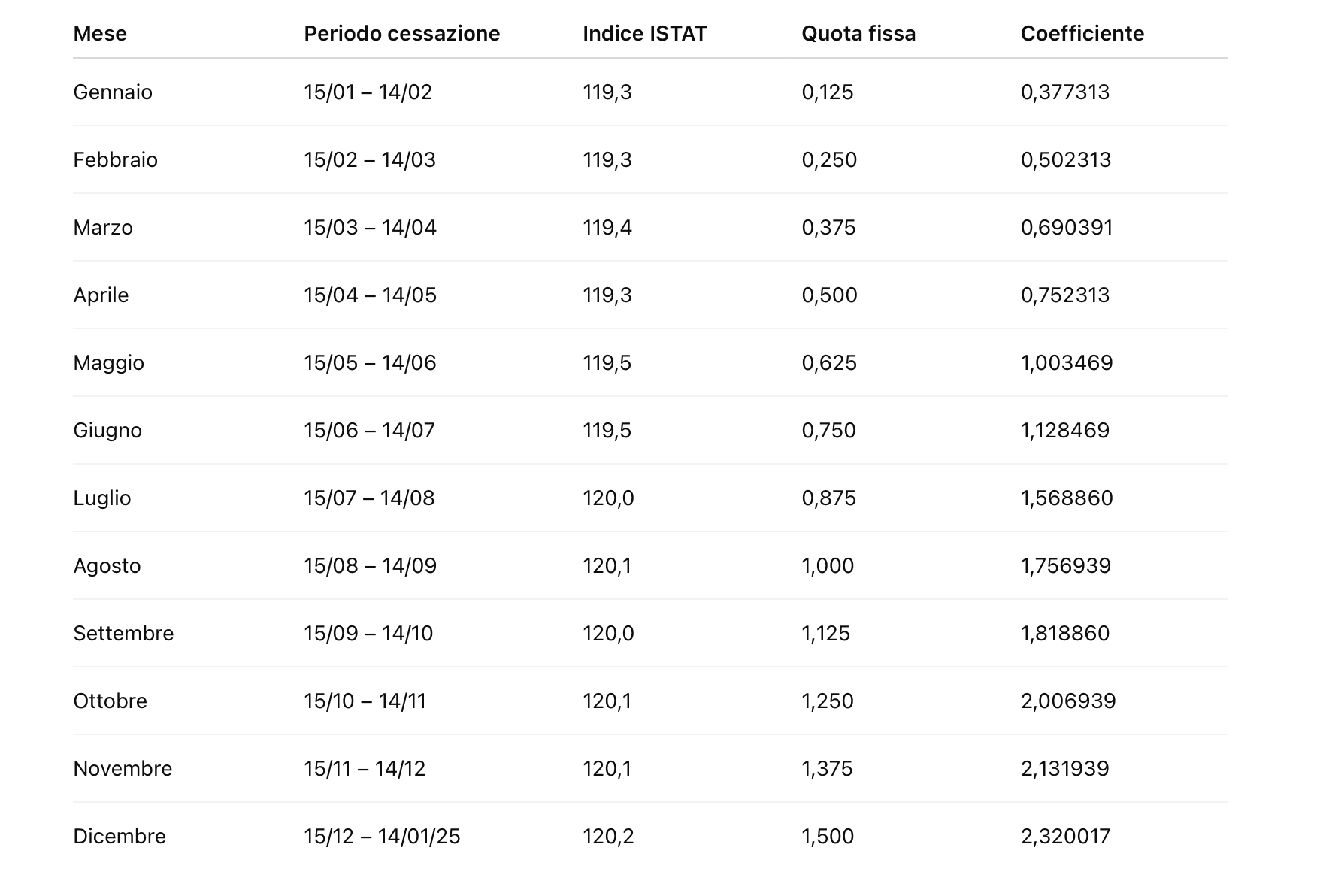Click the Marzo coefficient 0,690391
1320x896 pixels.
click(1066, 228)
